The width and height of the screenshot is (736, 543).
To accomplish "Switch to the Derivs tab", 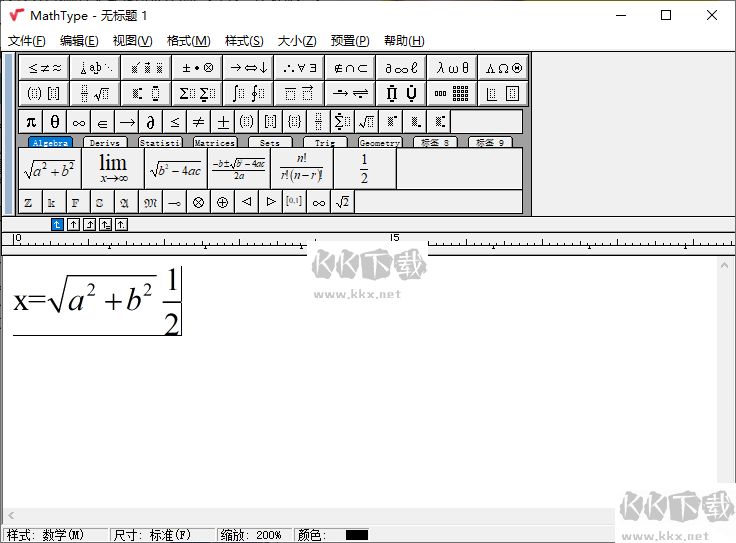I will tap(105, 143).
